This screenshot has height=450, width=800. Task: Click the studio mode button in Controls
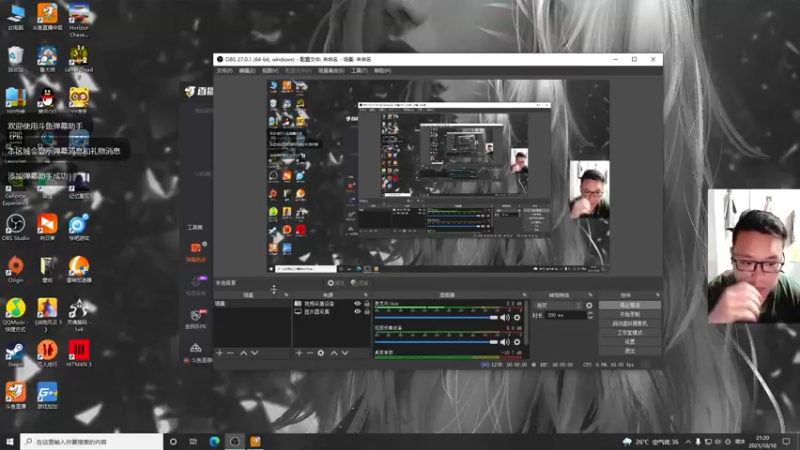coord(630,333)
